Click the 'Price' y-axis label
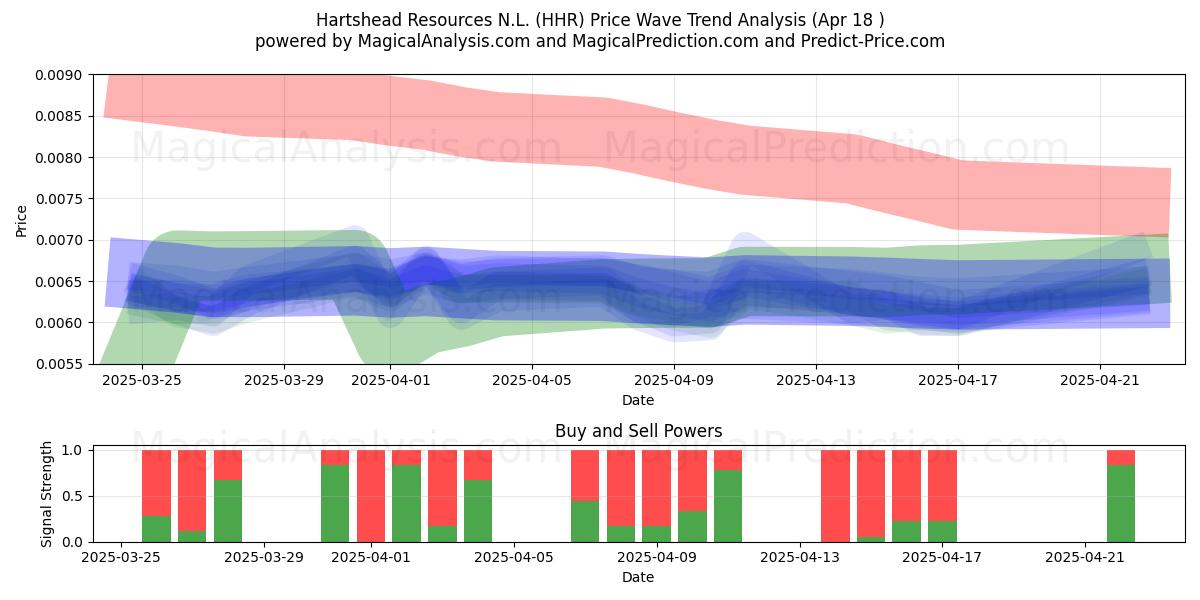This screenshot has height=600, width=1200. pos(22,220)
